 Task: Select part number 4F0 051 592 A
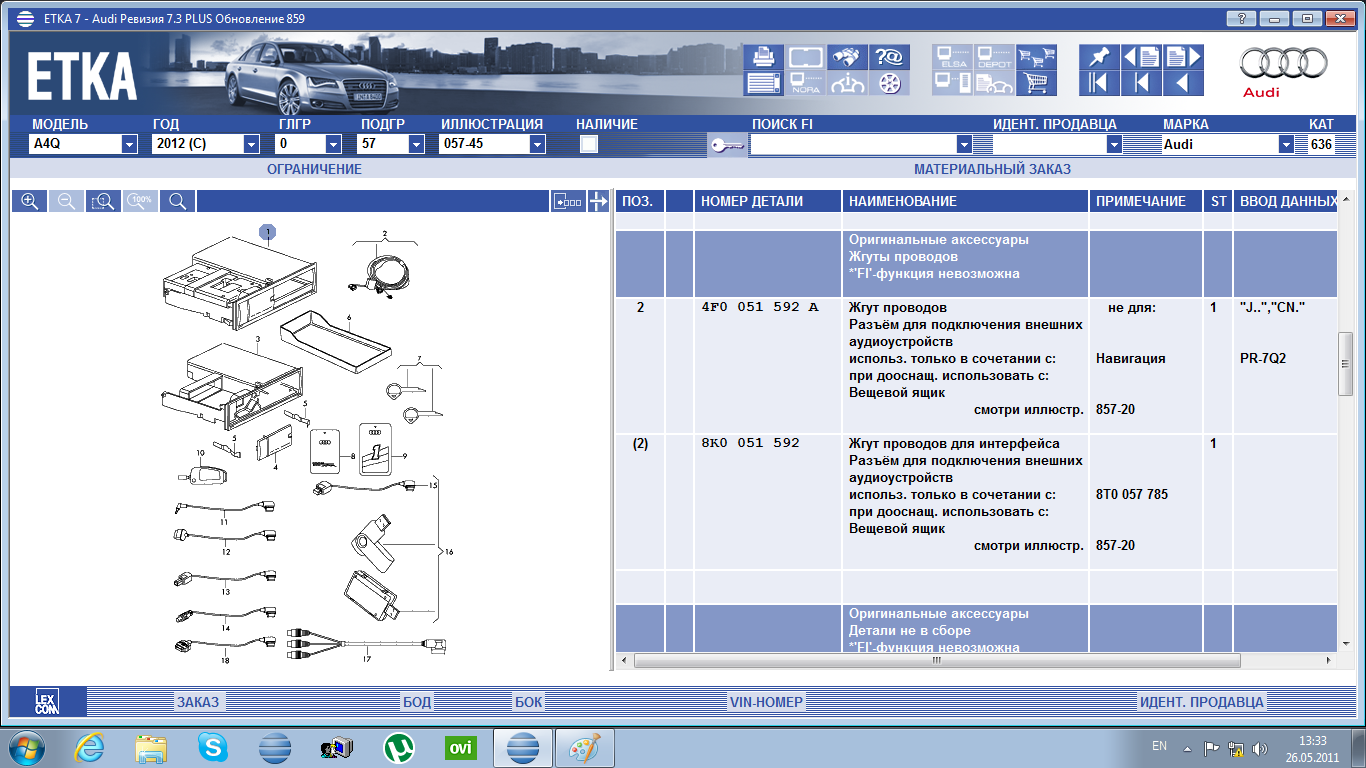click(760, 307)
